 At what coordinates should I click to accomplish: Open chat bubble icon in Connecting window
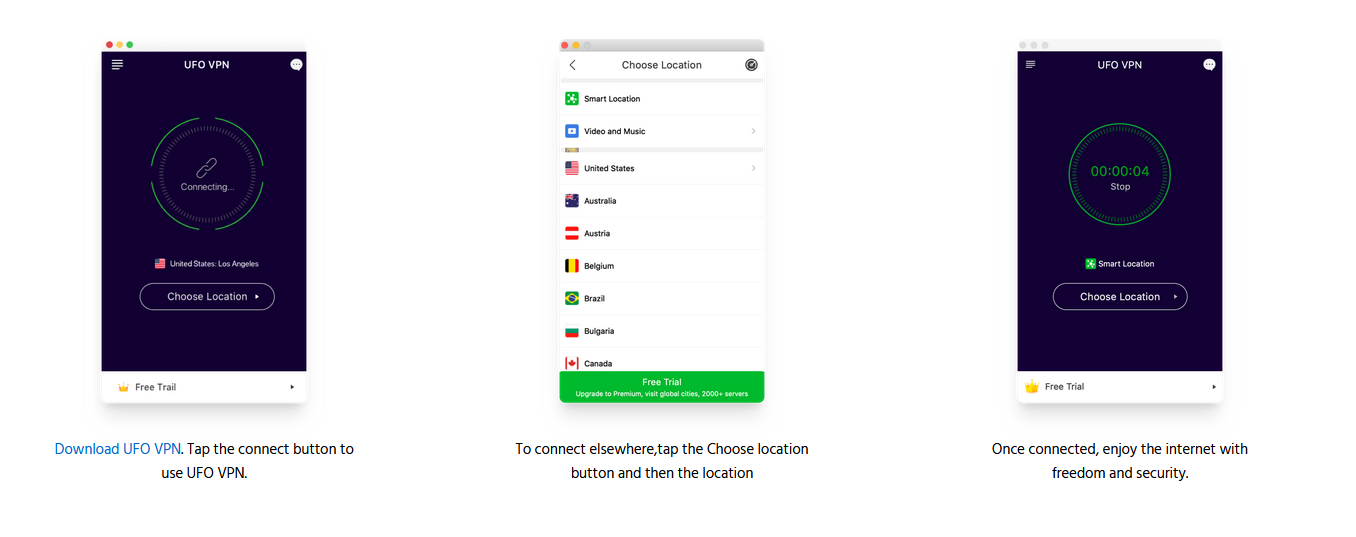(296, 65)
